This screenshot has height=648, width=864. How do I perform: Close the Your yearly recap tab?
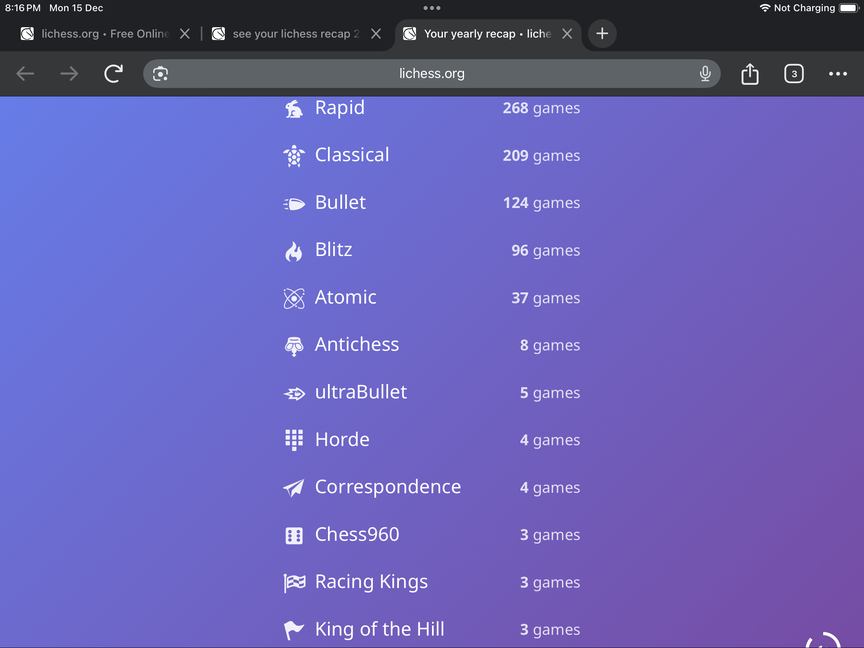click(x=567, y=34)
